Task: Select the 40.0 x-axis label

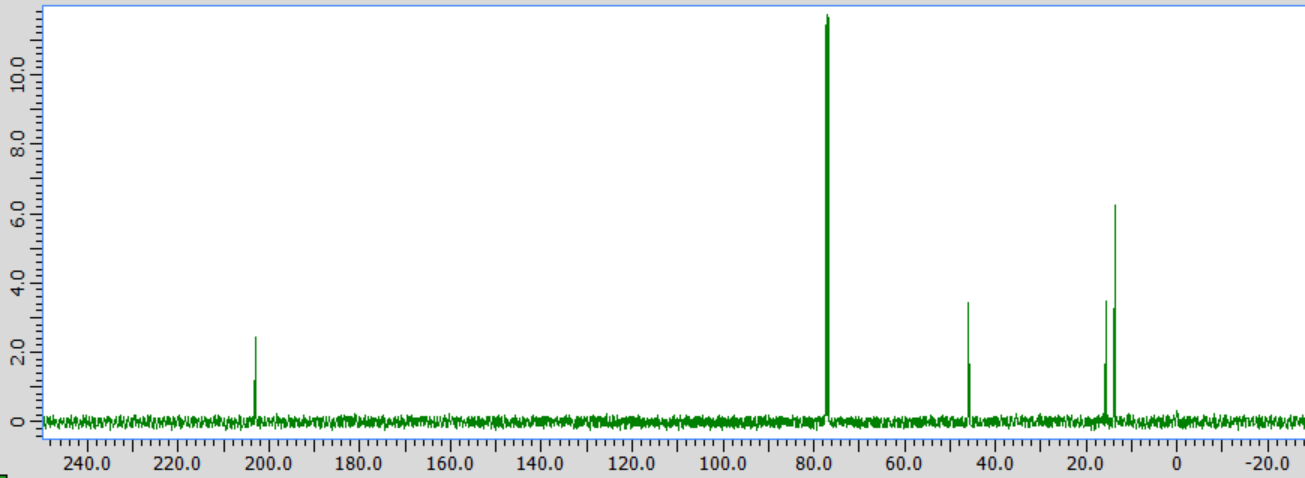Action: [x=995, y=464]
